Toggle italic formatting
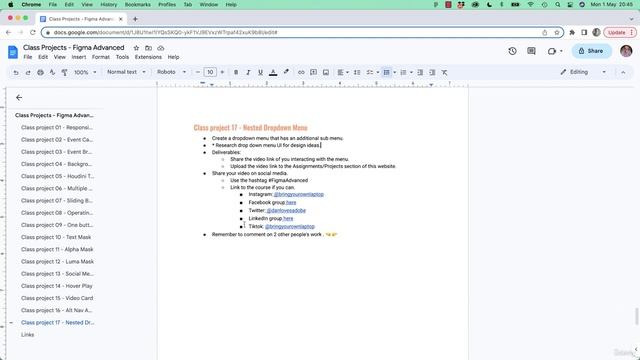The width and height of the screenshot is (640, 360). tap(248, 72)
